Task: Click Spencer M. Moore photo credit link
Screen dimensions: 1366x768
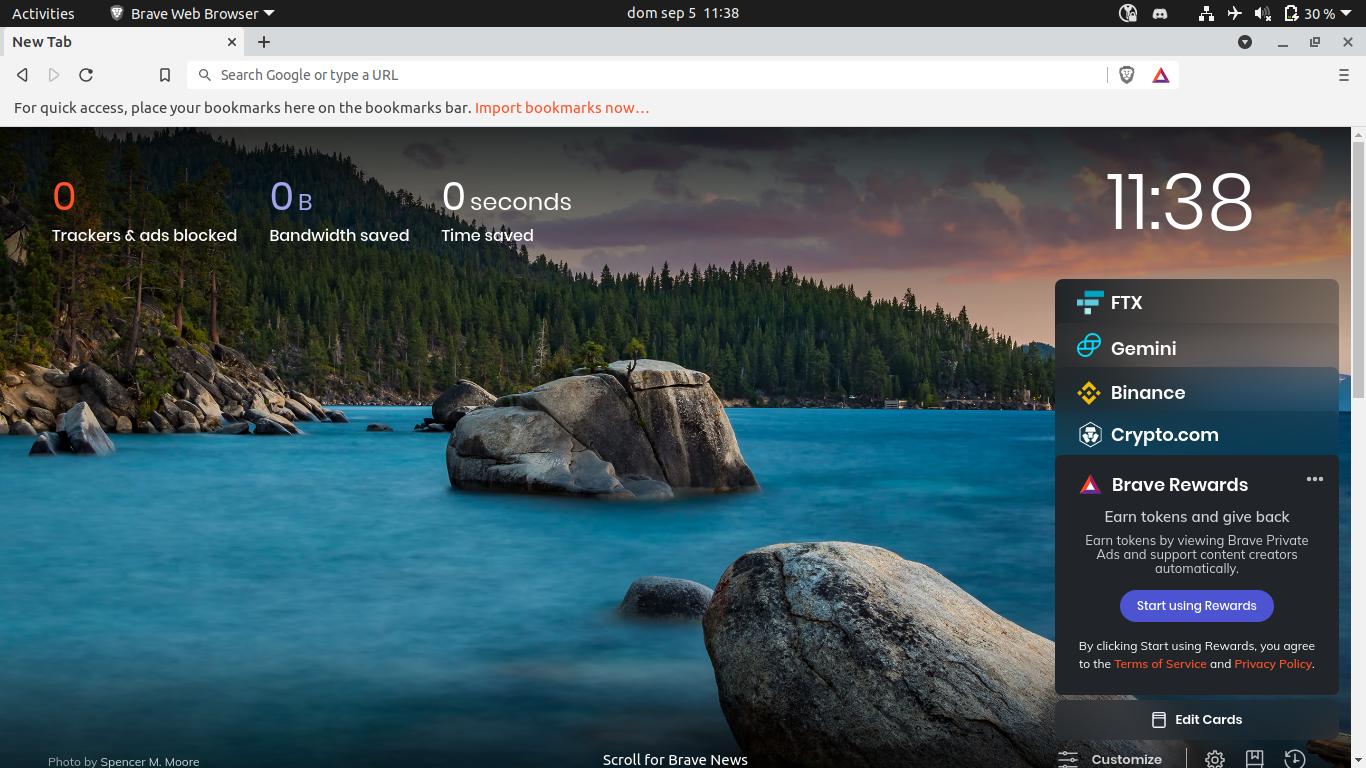Action: coord(150,761)
